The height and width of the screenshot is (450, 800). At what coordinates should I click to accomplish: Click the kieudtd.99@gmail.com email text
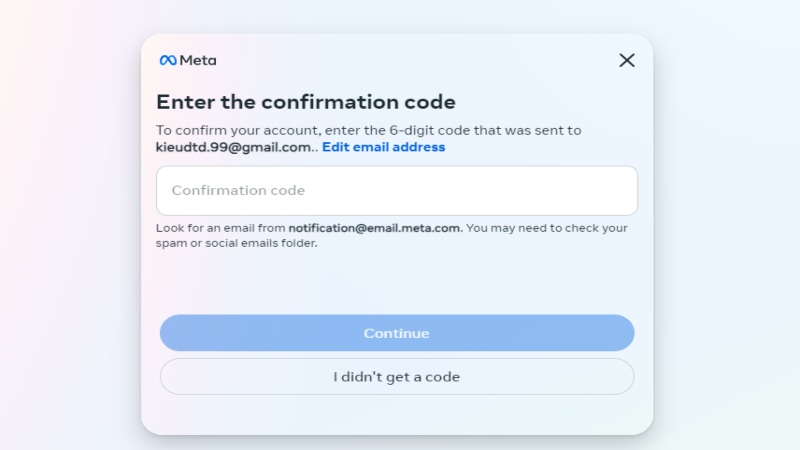click(233, 147)
